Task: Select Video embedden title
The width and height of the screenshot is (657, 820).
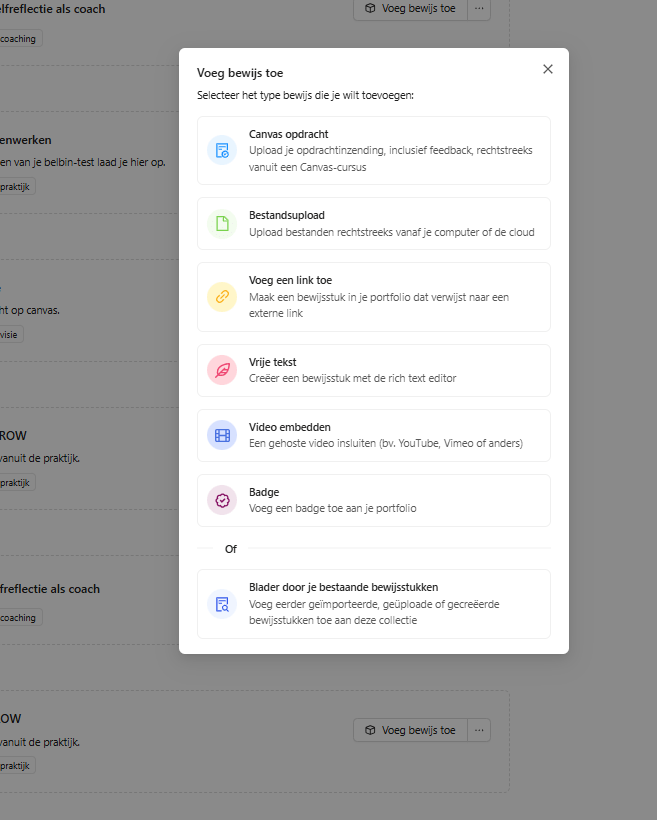Action: coord(290,427)
